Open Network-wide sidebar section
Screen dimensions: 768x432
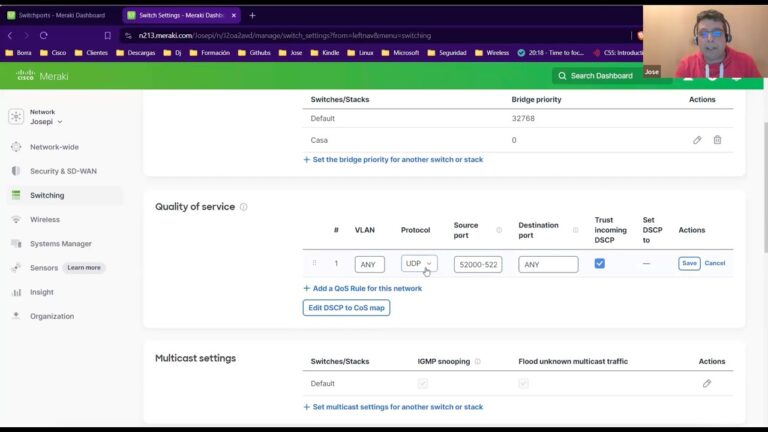[x=54, y=147]
